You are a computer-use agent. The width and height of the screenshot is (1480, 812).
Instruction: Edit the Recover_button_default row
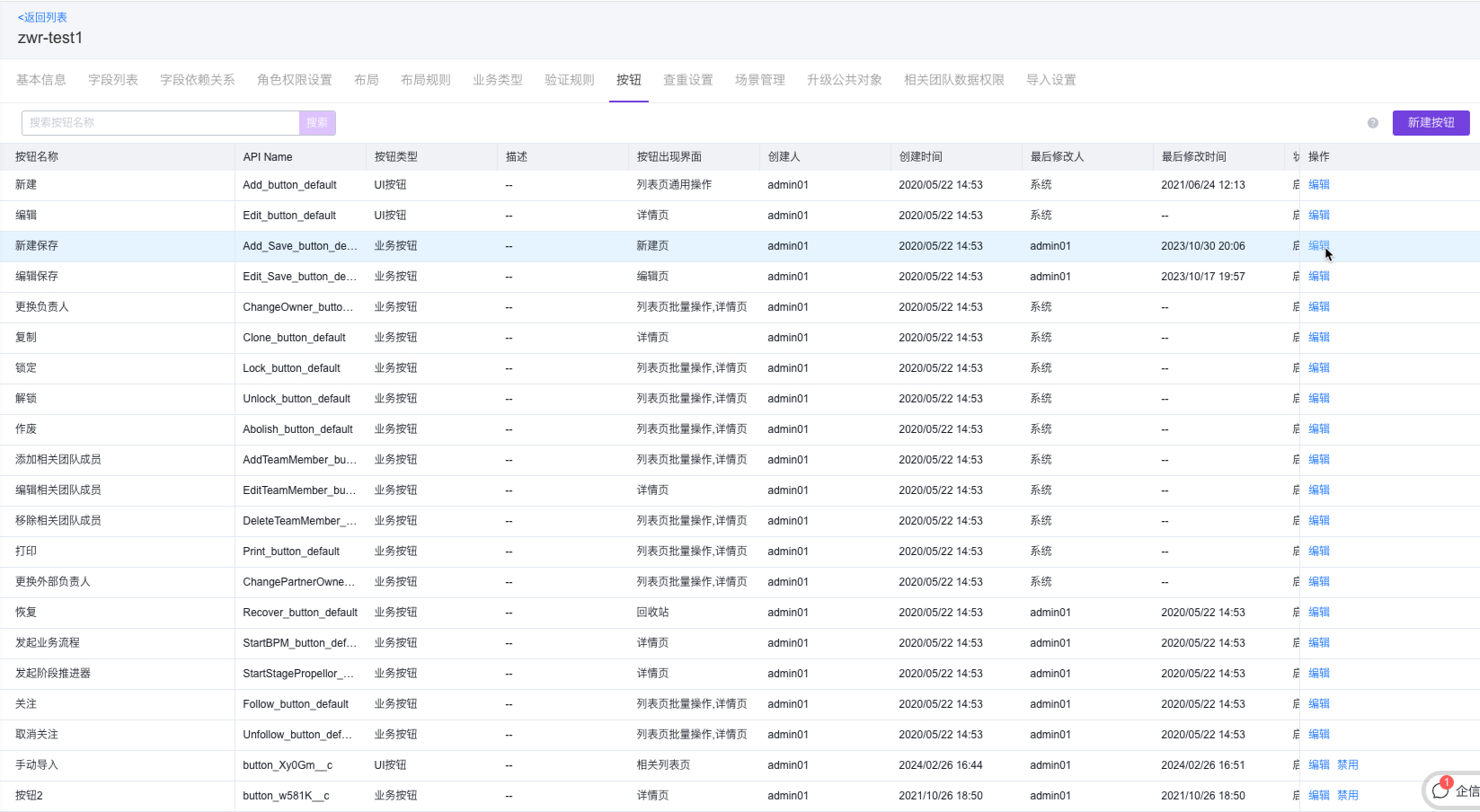click(x=1318, y=612)
